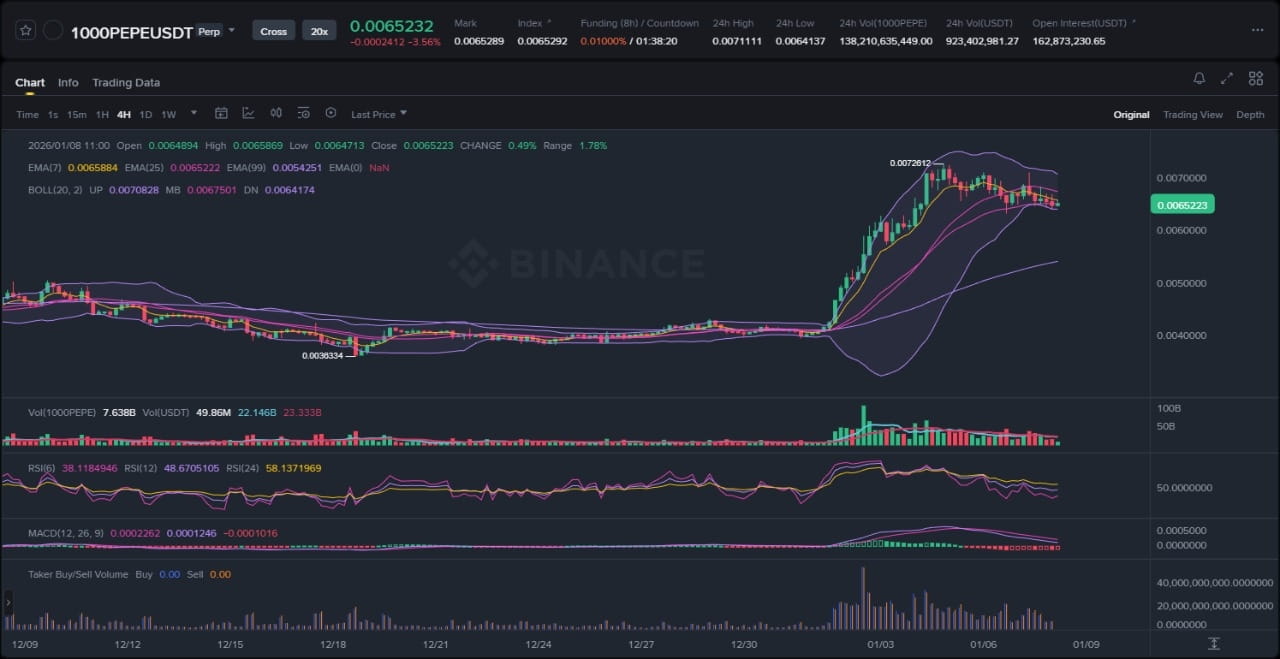The image size is (1280, 659).
Task: Select the 1D interval
Action: pyautogui.click(x=146, y=114)
